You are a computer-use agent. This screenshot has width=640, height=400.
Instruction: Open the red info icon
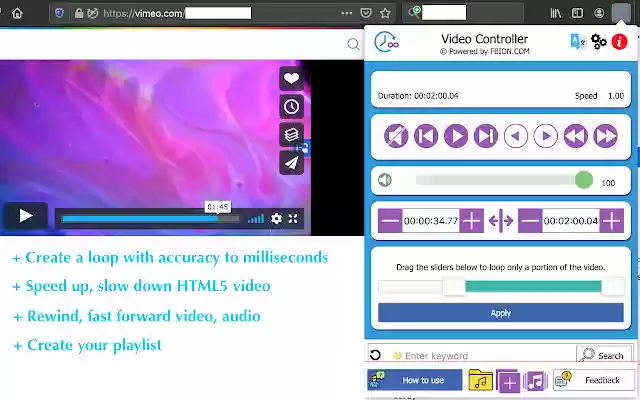(619, 42)
